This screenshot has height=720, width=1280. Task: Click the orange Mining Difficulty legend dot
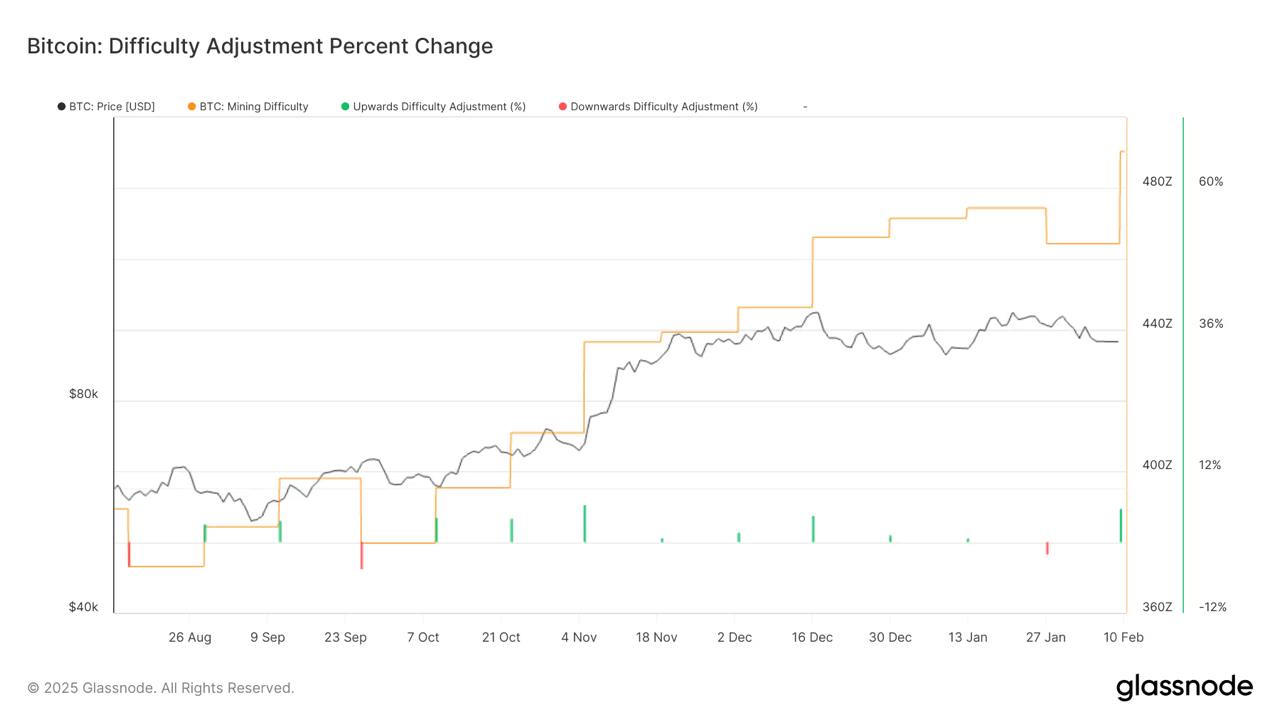click(x=192, y=106)
